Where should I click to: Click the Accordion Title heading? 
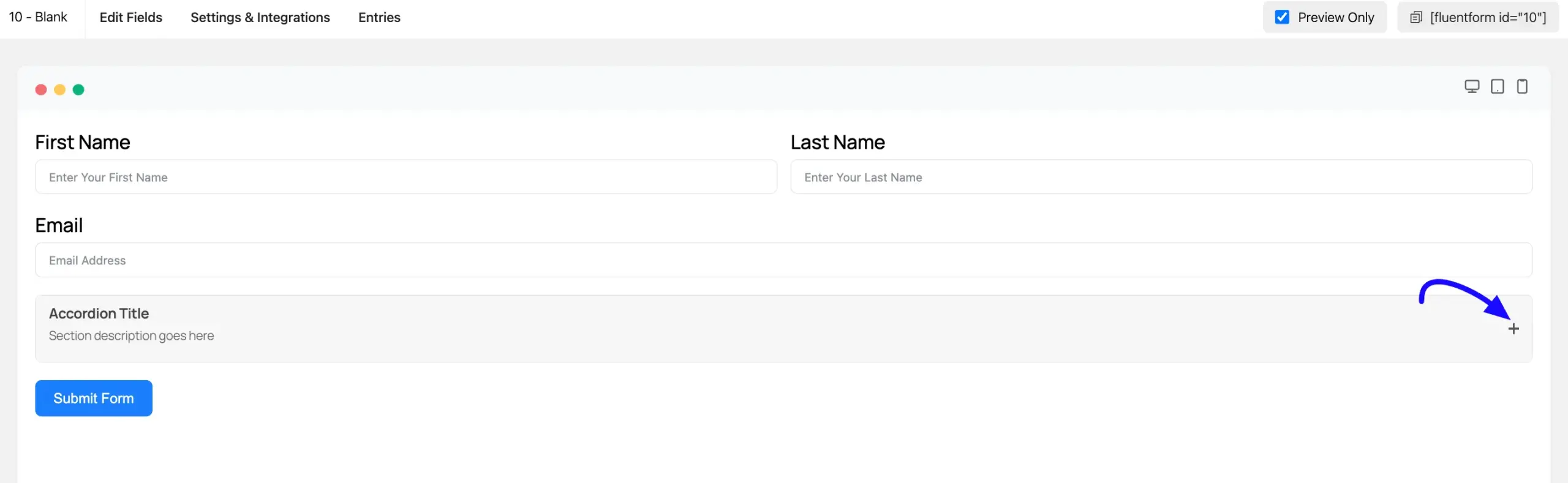tap(99, 313)
